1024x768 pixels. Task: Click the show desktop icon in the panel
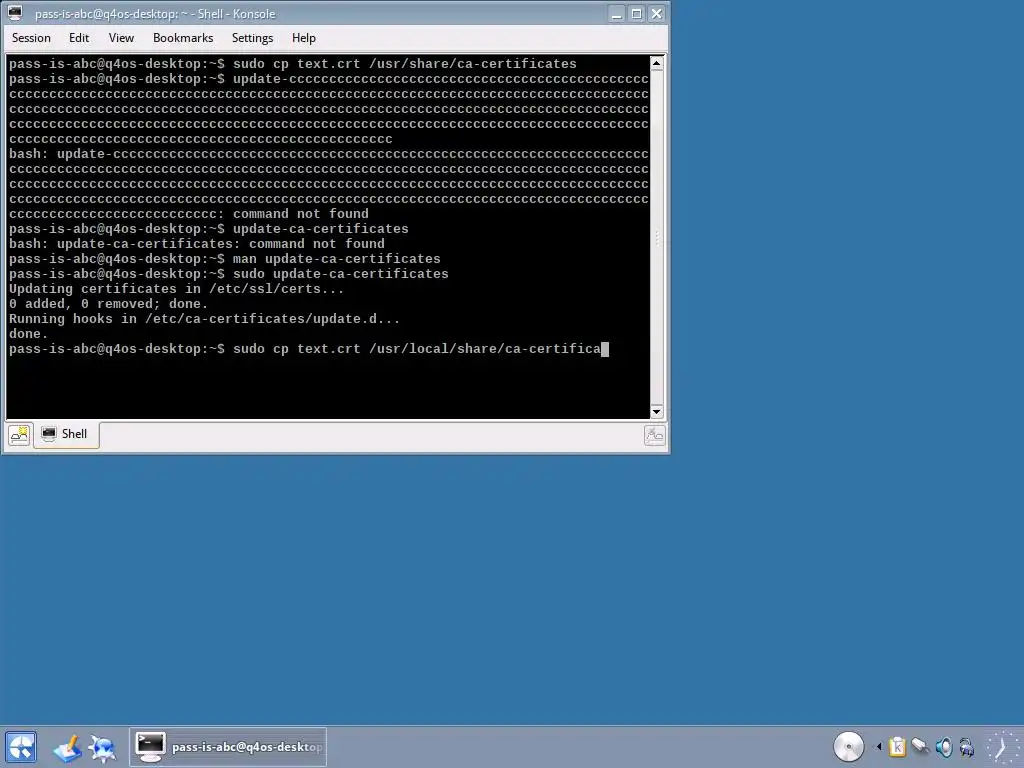tap(67, 748)
